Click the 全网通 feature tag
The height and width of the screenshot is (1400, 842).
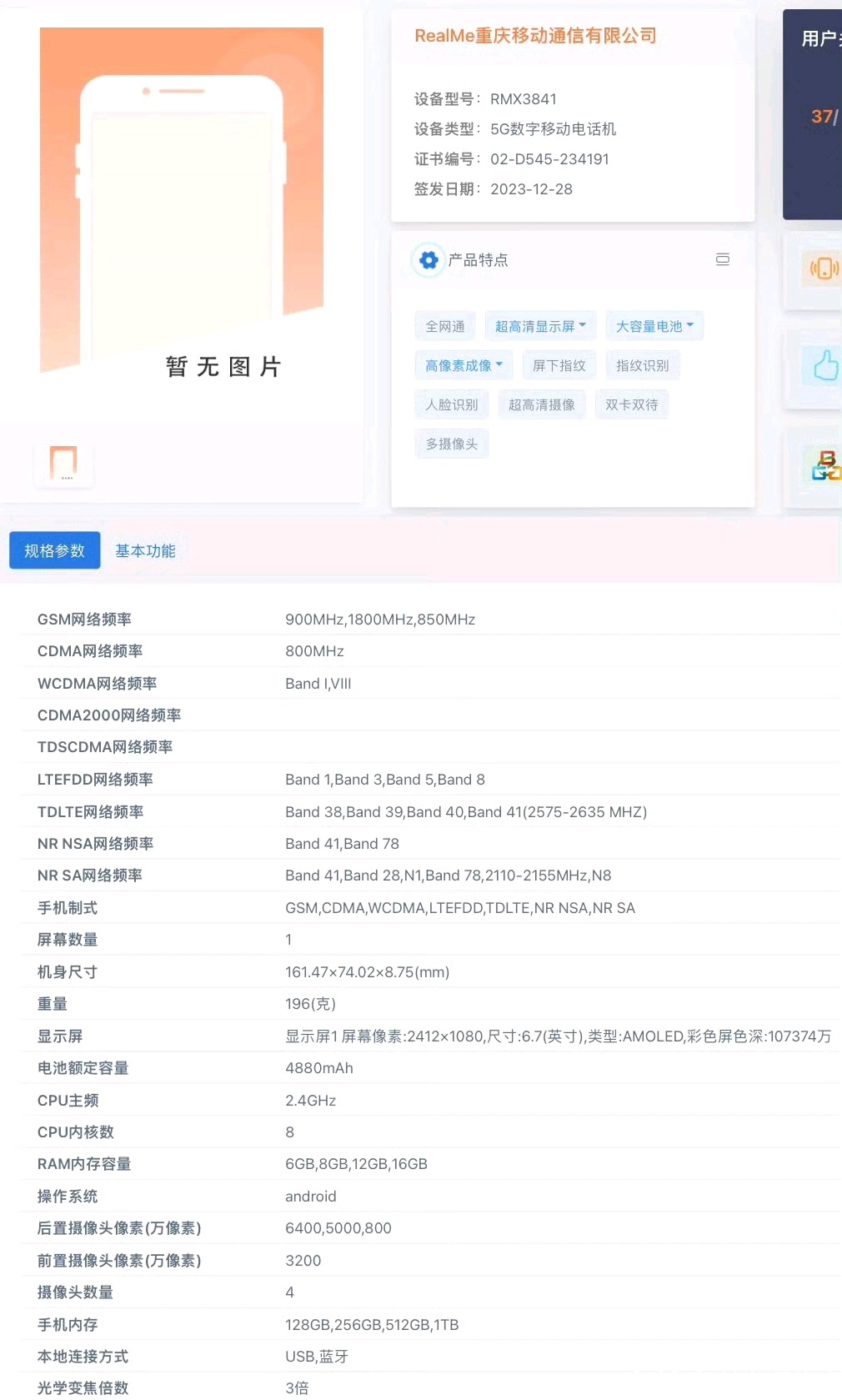coord(445,326)
